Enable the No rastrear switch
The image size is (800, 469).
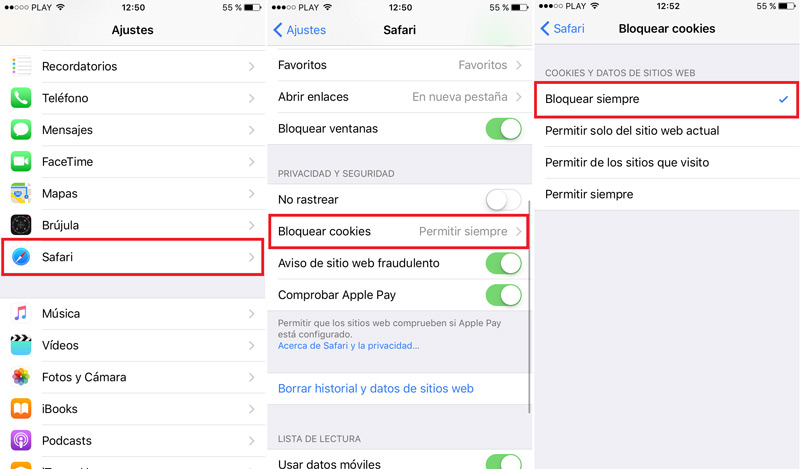click(504, 200)
